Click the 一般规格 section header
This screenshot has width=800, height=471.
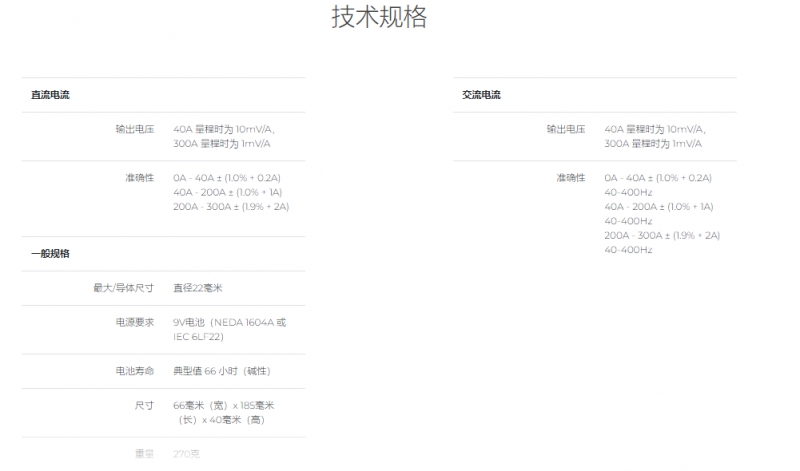[50, 254]
